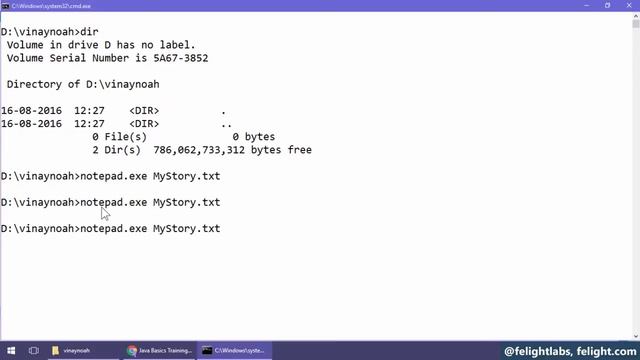Click the first 'notepad.exe MyStory.txt' prompt line
Image resolution: width=640 pixels, height=360 pixels.
(x=111, y=176)
